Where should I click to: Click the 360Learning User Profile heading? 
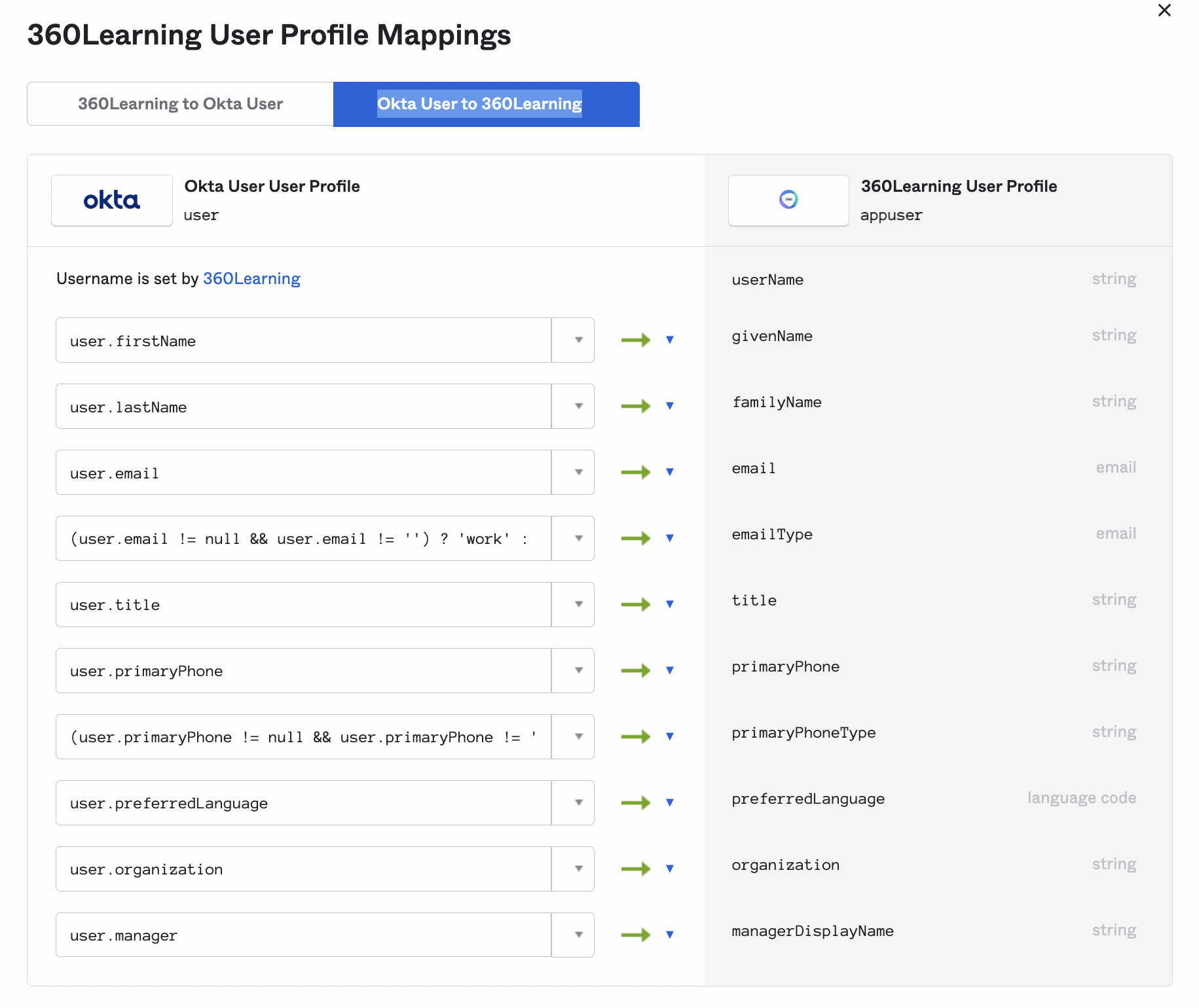(x=959, y=186)
